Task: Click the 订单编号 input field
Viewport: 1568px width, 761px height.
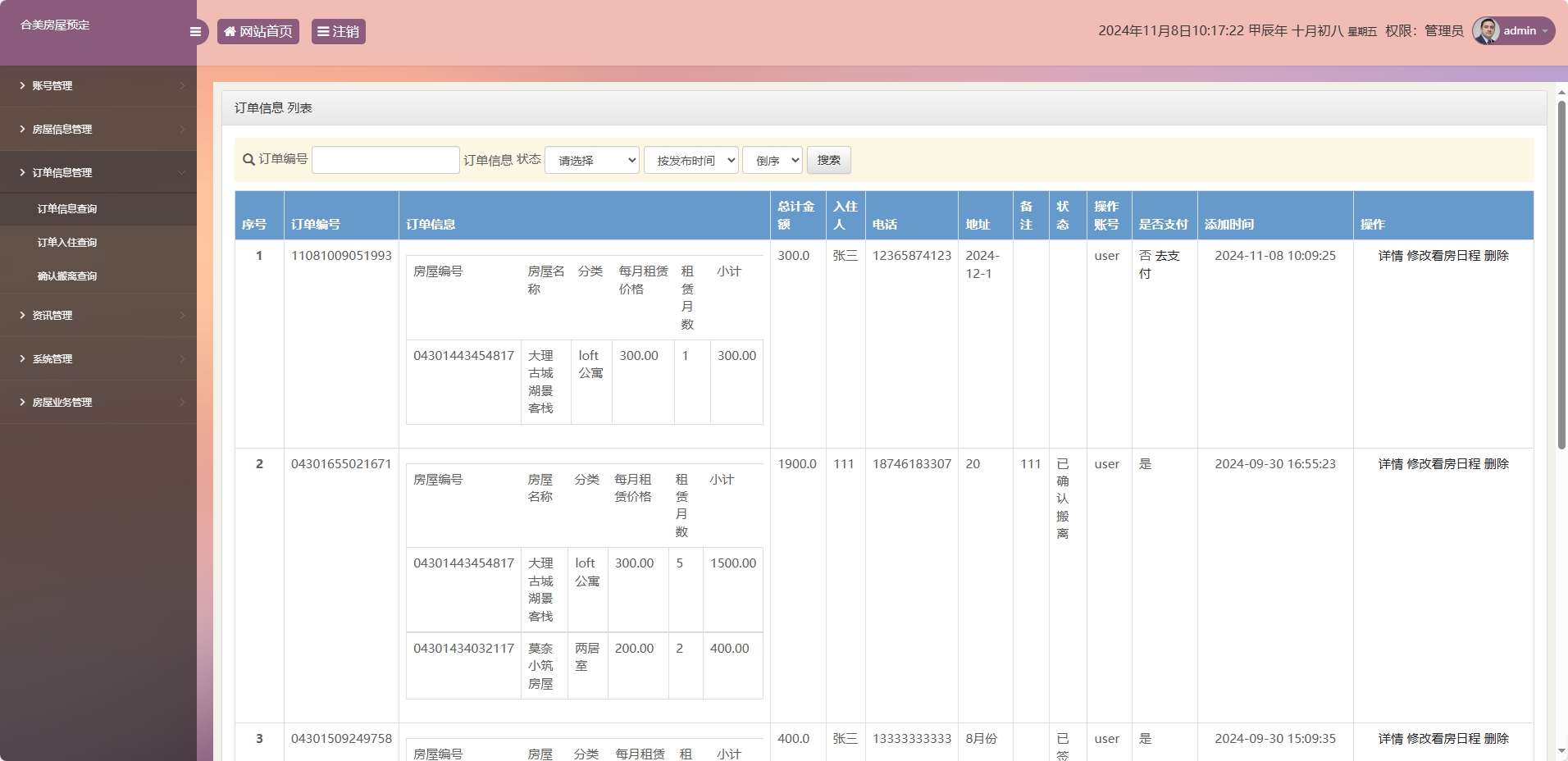Action: (385, 160)
